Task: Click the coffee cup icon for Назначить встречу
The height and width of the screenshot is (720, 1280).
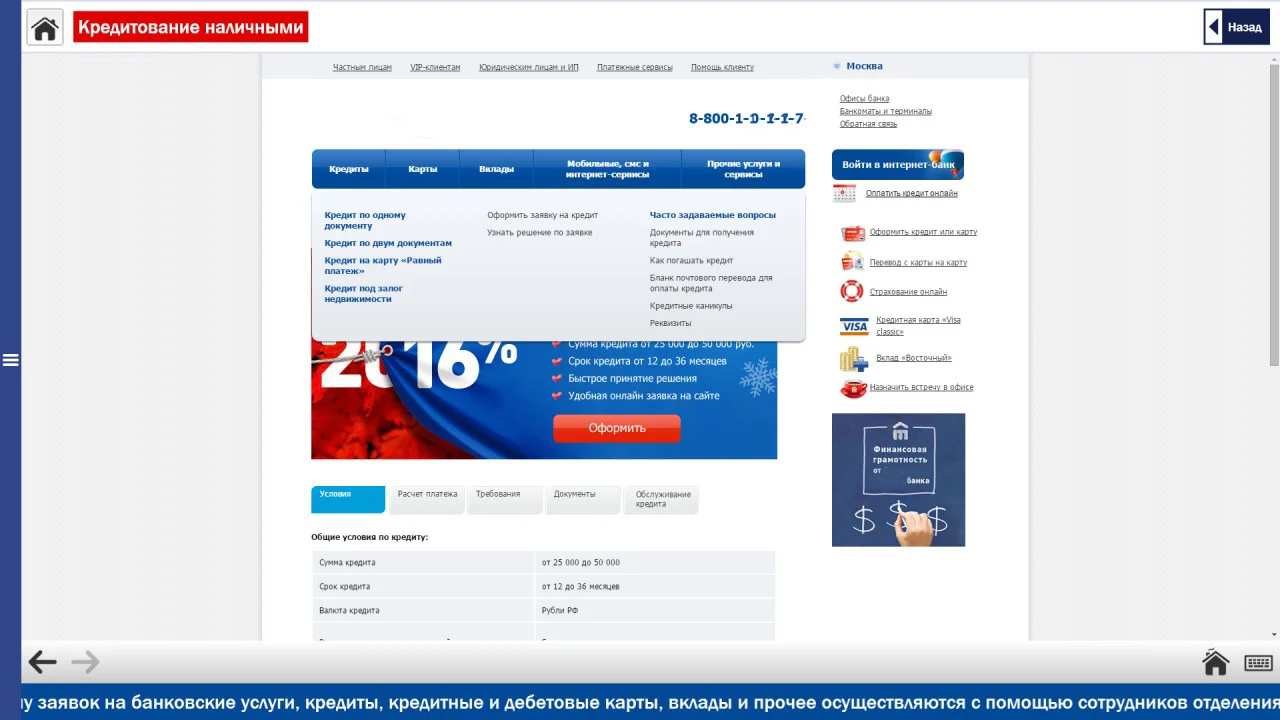Action: (x=852, y=389)
